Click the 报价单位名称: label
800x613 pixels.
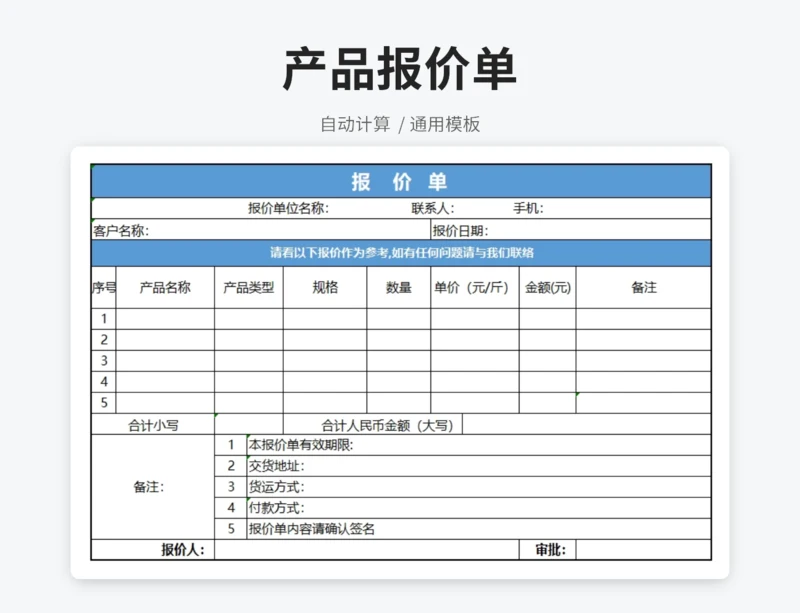click(288, 208)
